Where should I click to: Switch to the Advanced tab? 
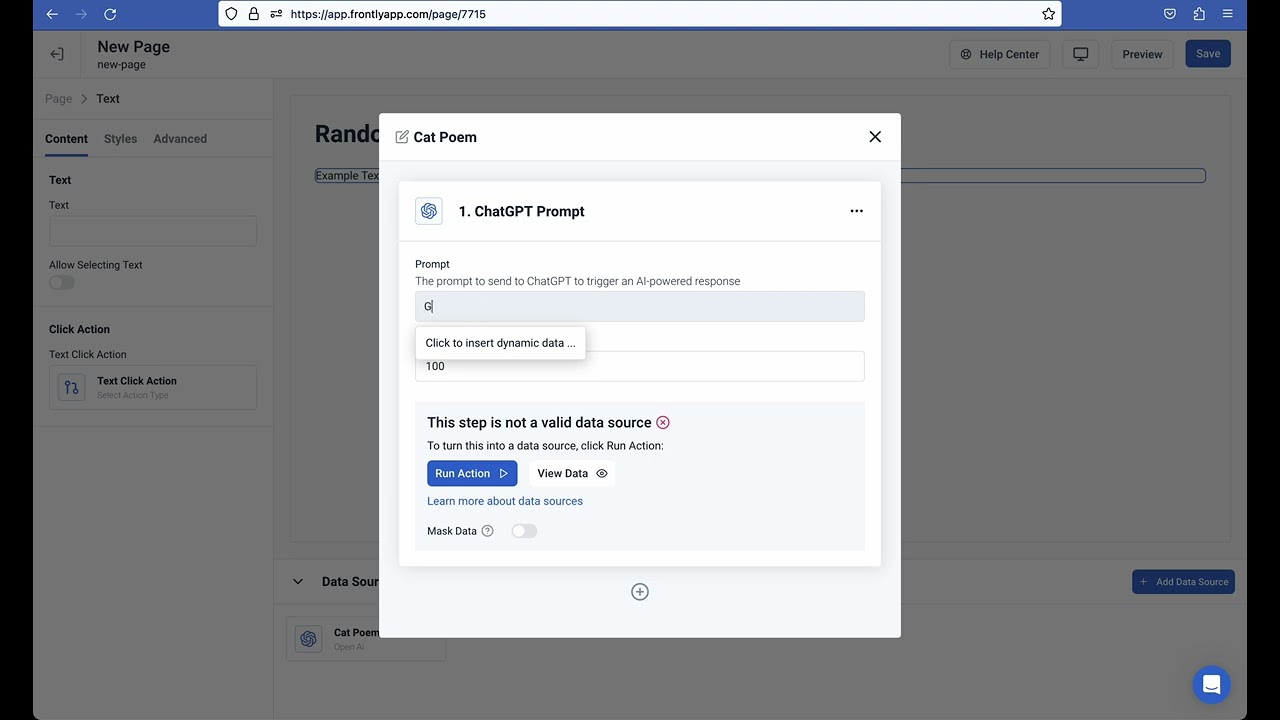point(180,139)
